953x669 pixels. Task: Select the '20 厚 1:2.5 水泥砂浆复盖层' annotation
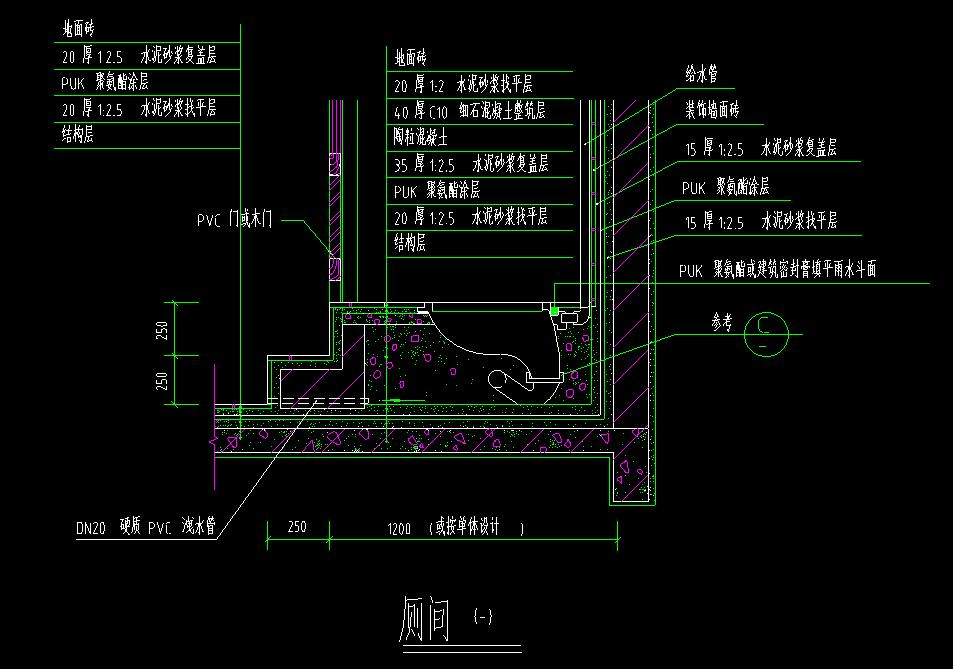pyautogui.click(x=139, y=56)
